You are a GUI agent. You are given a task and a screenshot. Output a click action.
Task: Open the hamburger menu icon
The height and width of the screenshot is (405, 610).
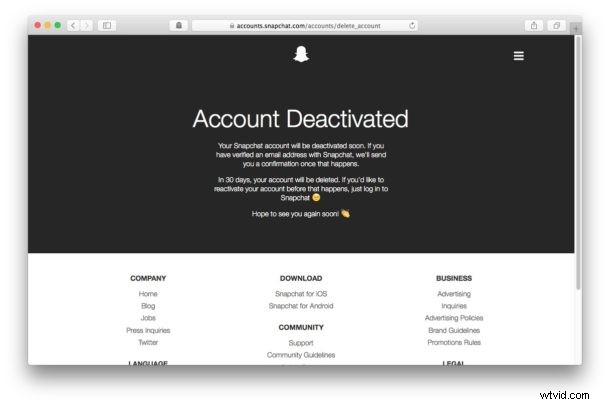519,56
